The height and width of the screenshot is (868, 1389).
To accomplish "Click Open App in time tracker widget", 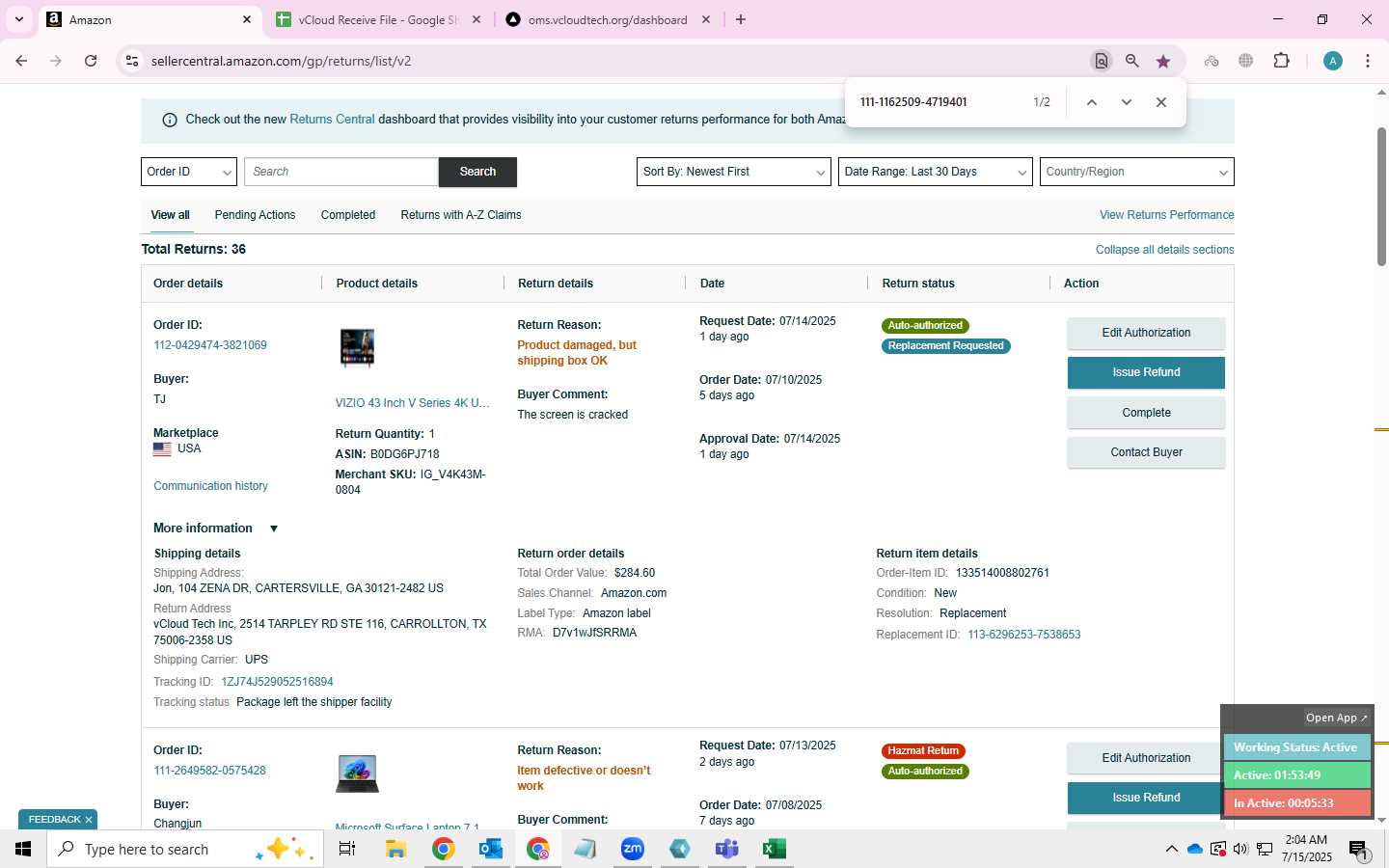I will [1336, 718].
